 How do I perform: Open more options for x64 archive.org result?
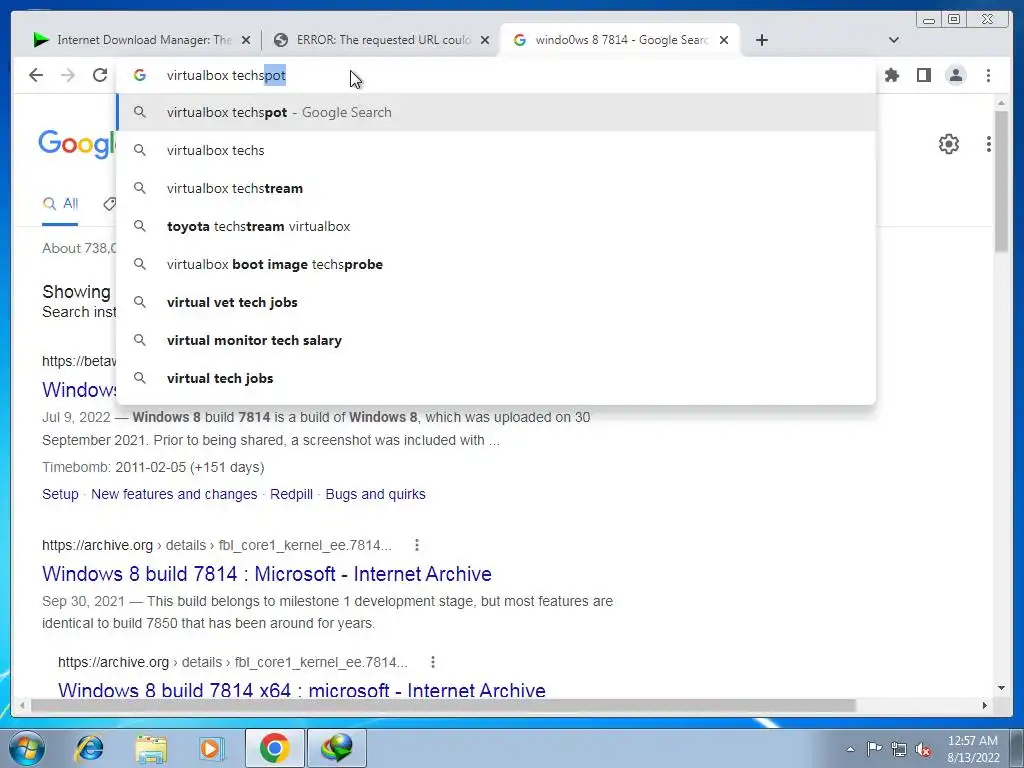coord(432,662)
